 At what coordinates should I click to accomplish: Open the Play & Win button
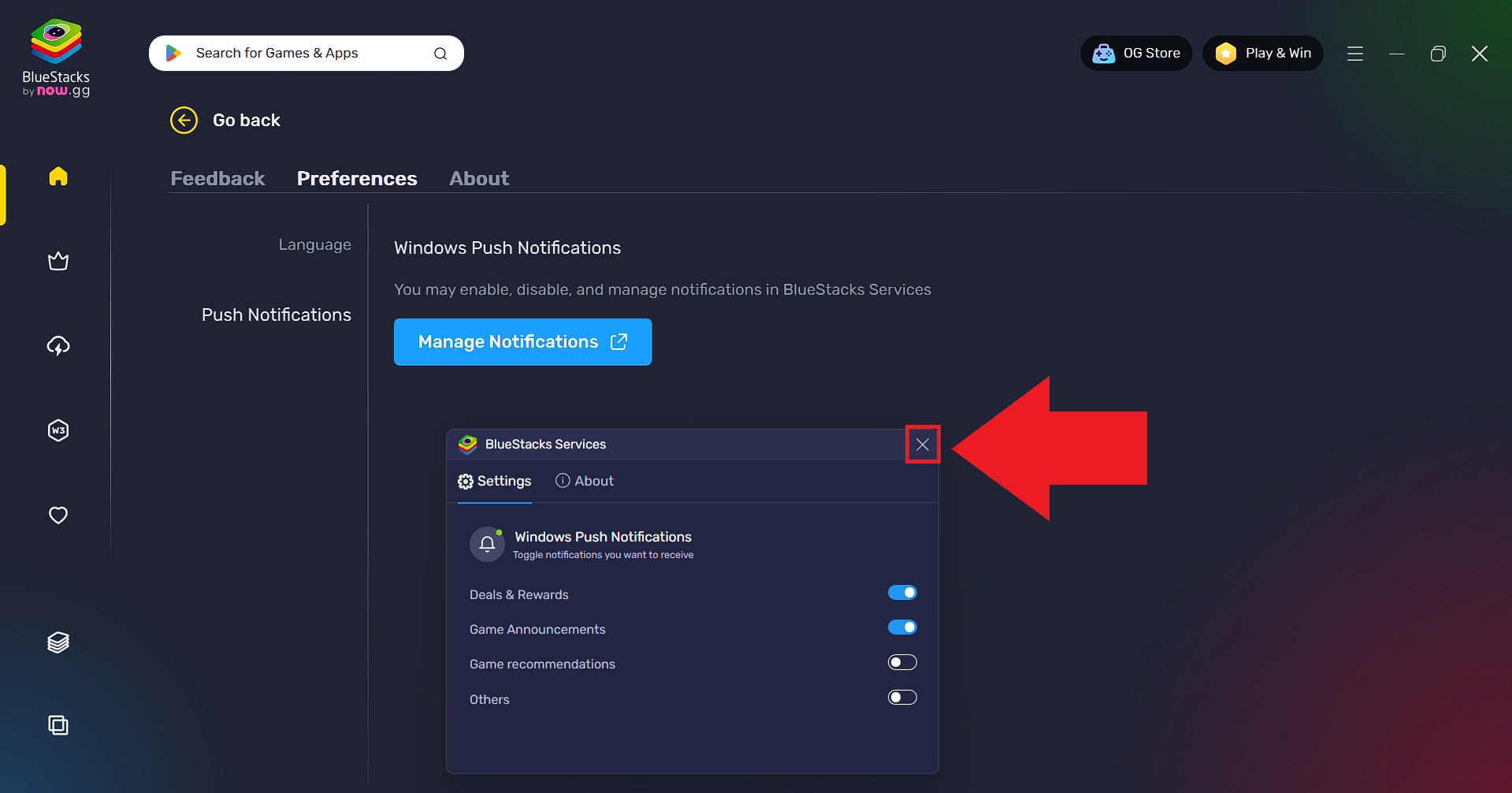[x=1263, y=53]
